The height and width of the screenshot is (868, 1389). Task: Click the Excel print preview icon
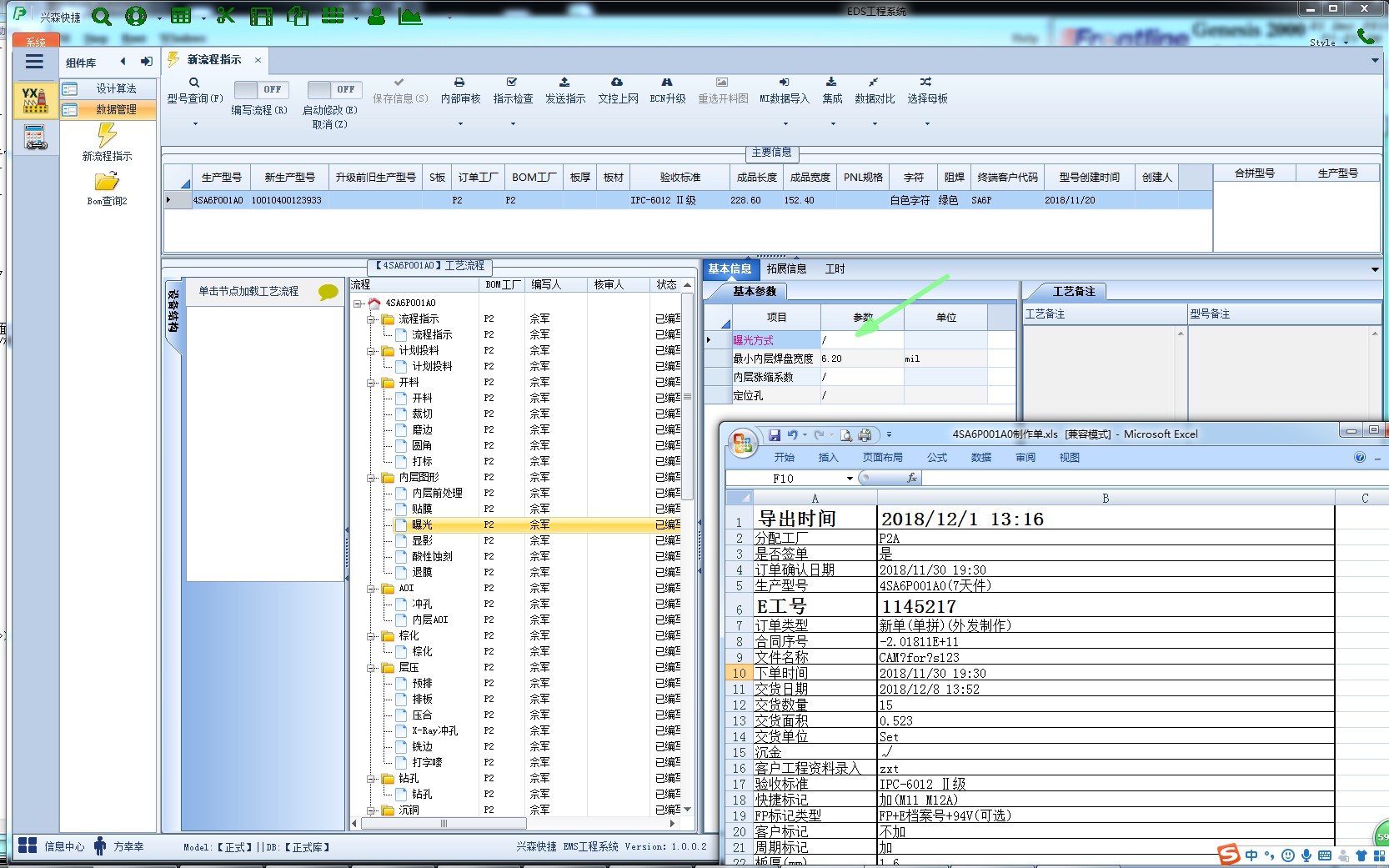[846, 434]
